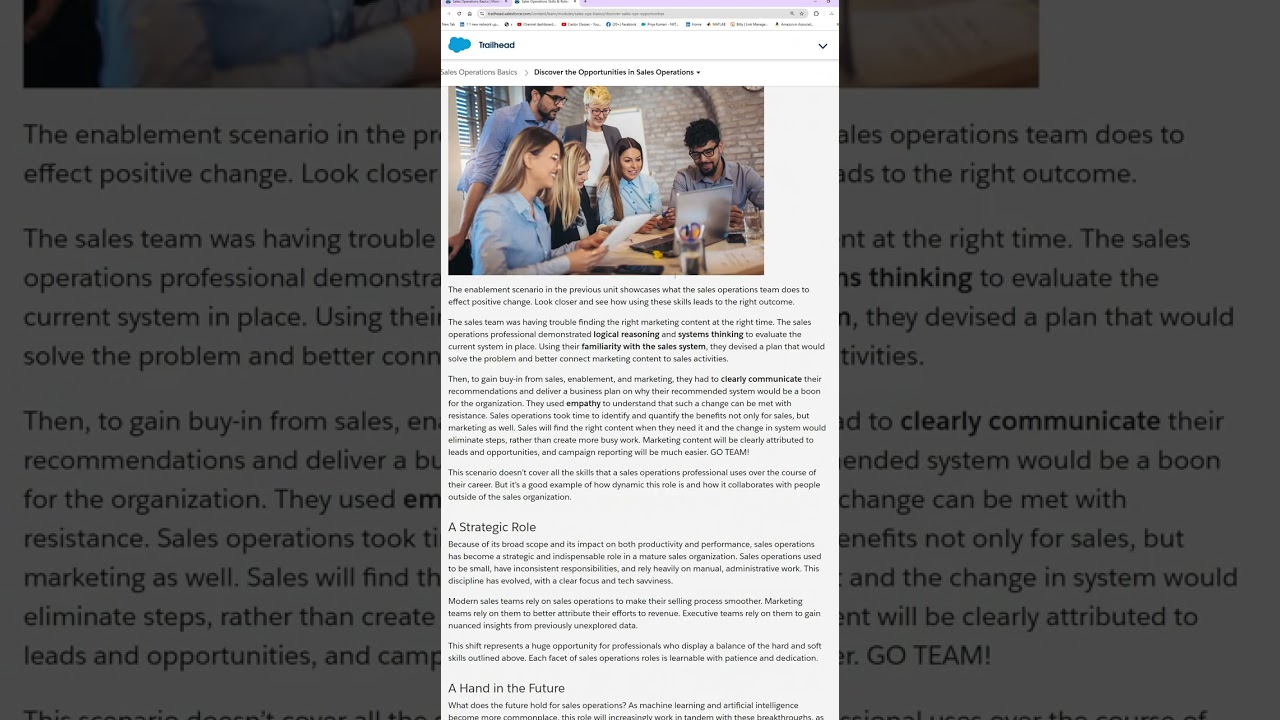
Task: Open the Amazon Associates bookmark
Action: pos(794,24)
